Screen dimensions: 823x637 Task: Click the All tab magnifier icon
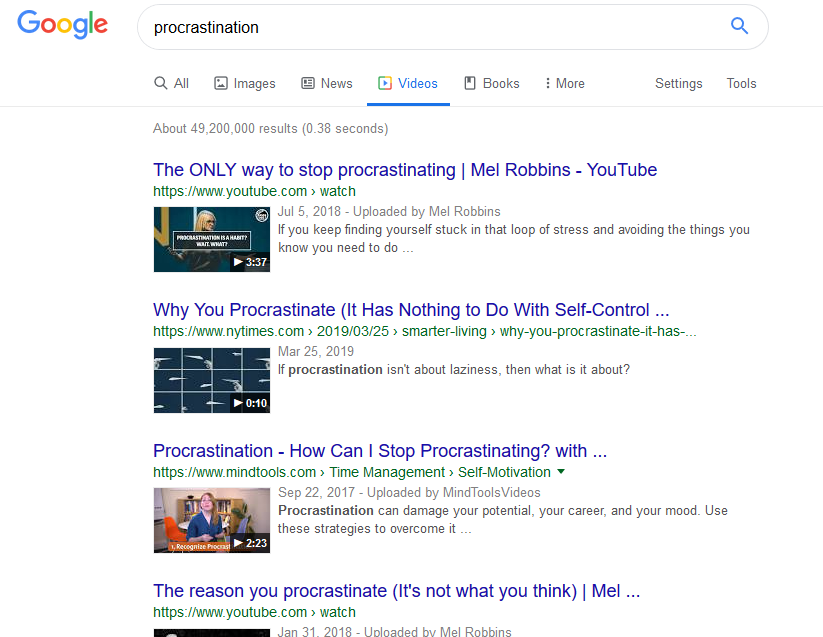pyautogui.click(x=161, y=83)
